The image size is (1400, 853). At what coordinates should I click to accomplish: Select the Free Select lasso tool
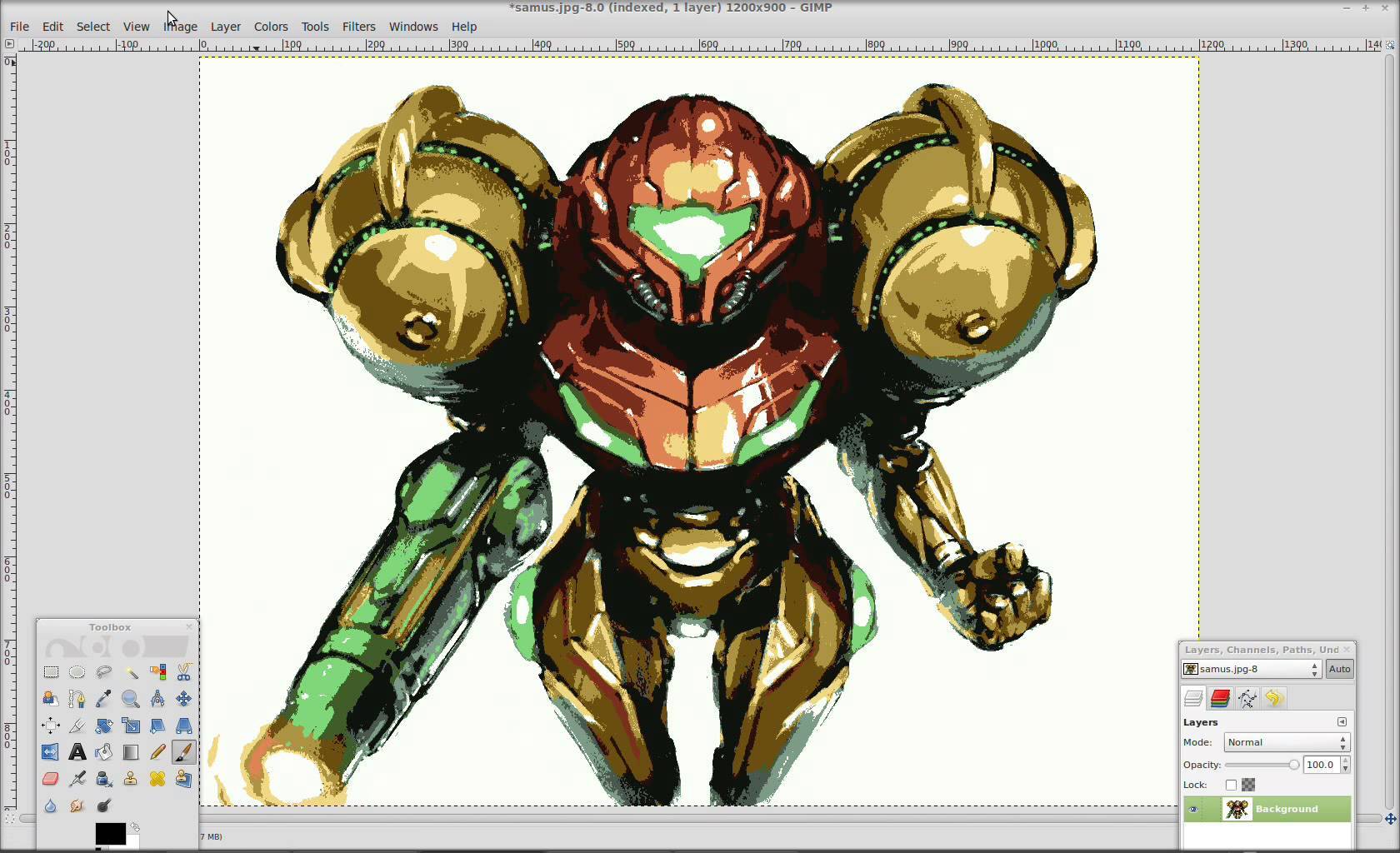(x=104, y=671)
